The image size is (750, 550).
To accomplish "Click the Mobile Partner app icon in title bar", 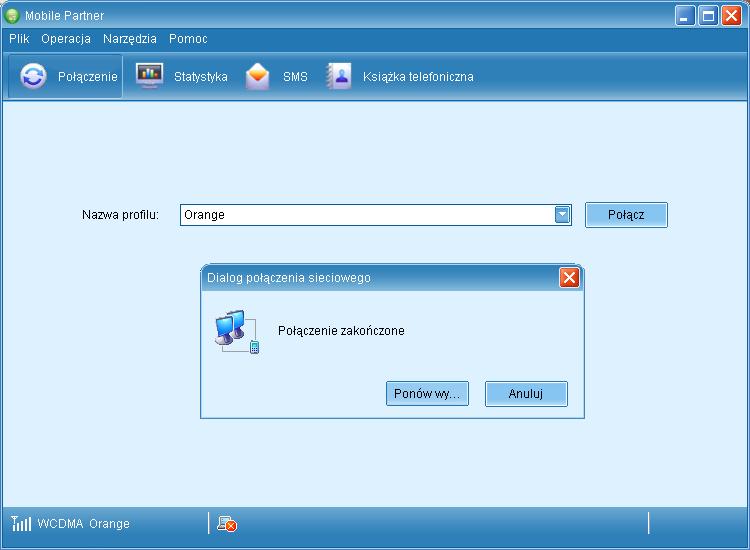I will [x=12, y=16].
